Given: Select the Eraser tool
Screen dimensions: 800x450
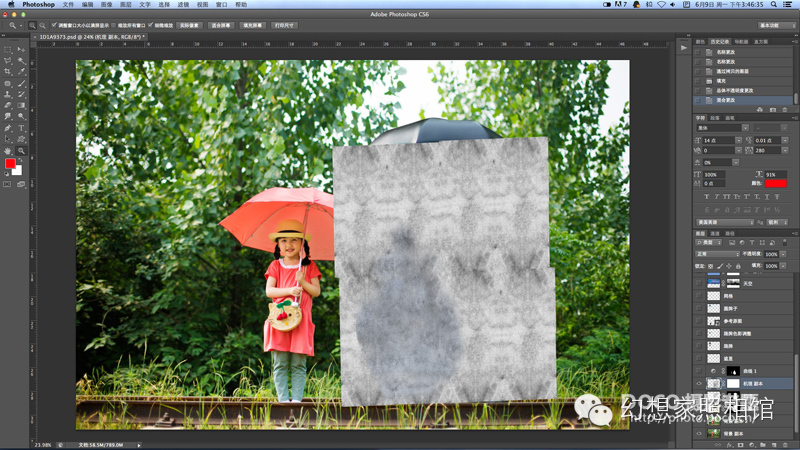Looking at the screenshot, I should (8, 106).
